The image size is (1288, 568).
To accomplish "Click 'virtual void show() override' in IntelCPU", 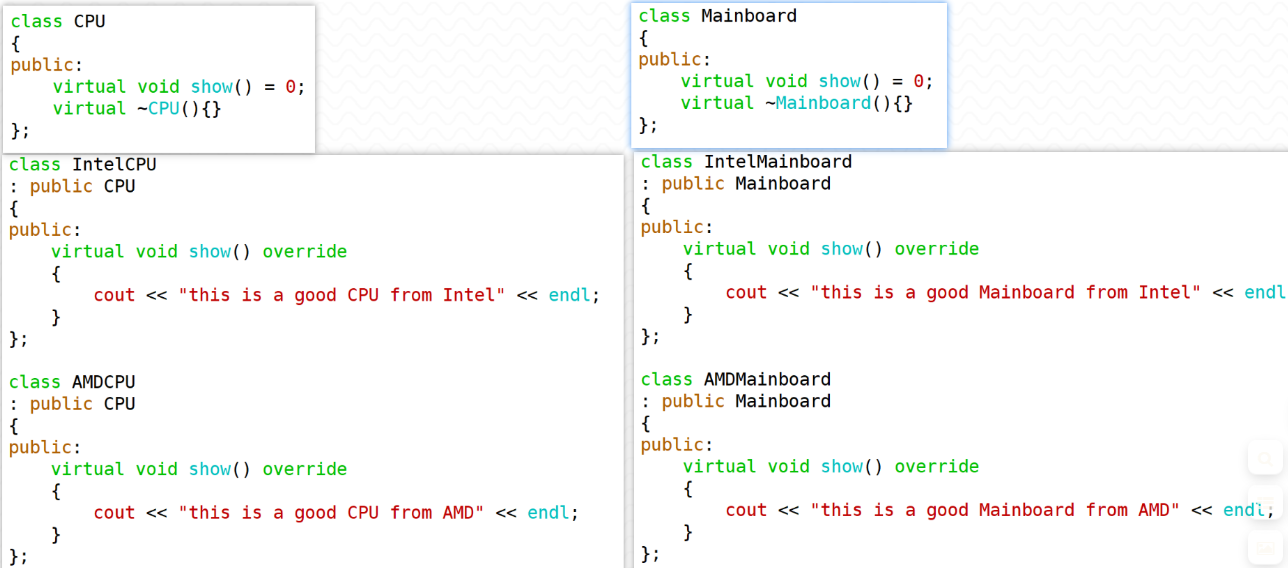I will pyautogui.click(x=199, y=252).
